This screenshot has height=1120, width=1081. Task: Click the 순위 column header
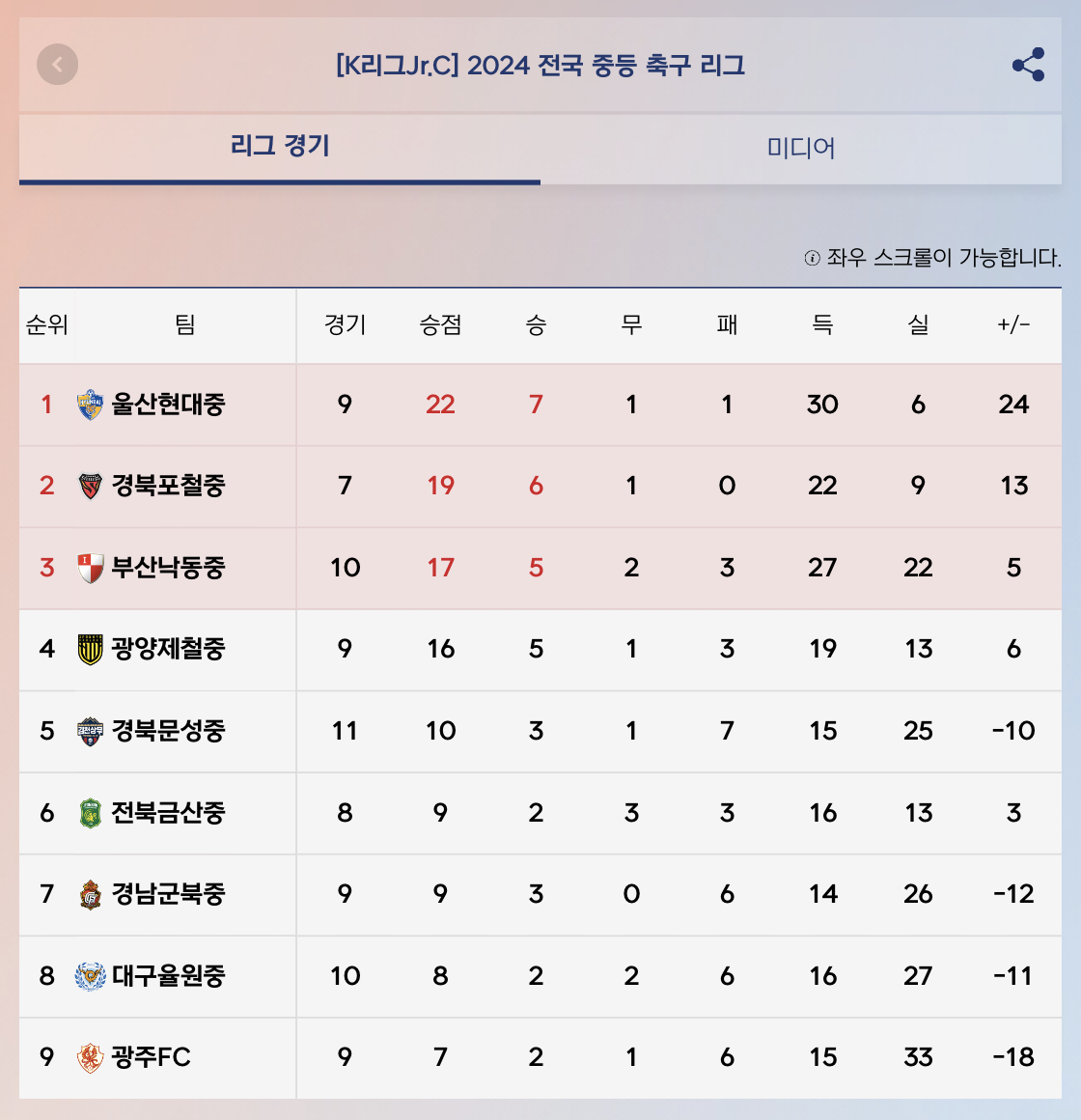coord(46,325)
